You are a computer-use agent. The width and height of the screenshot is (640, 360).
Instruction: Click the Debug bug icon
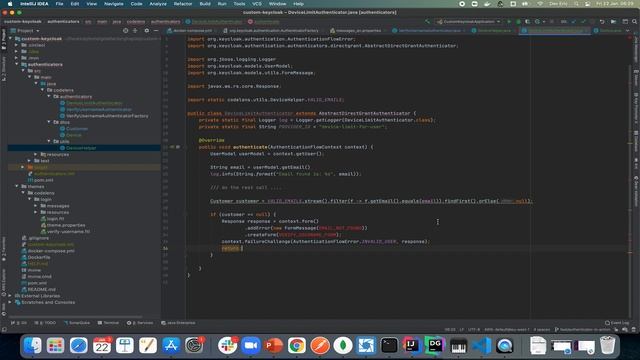[x=518, y=22]
